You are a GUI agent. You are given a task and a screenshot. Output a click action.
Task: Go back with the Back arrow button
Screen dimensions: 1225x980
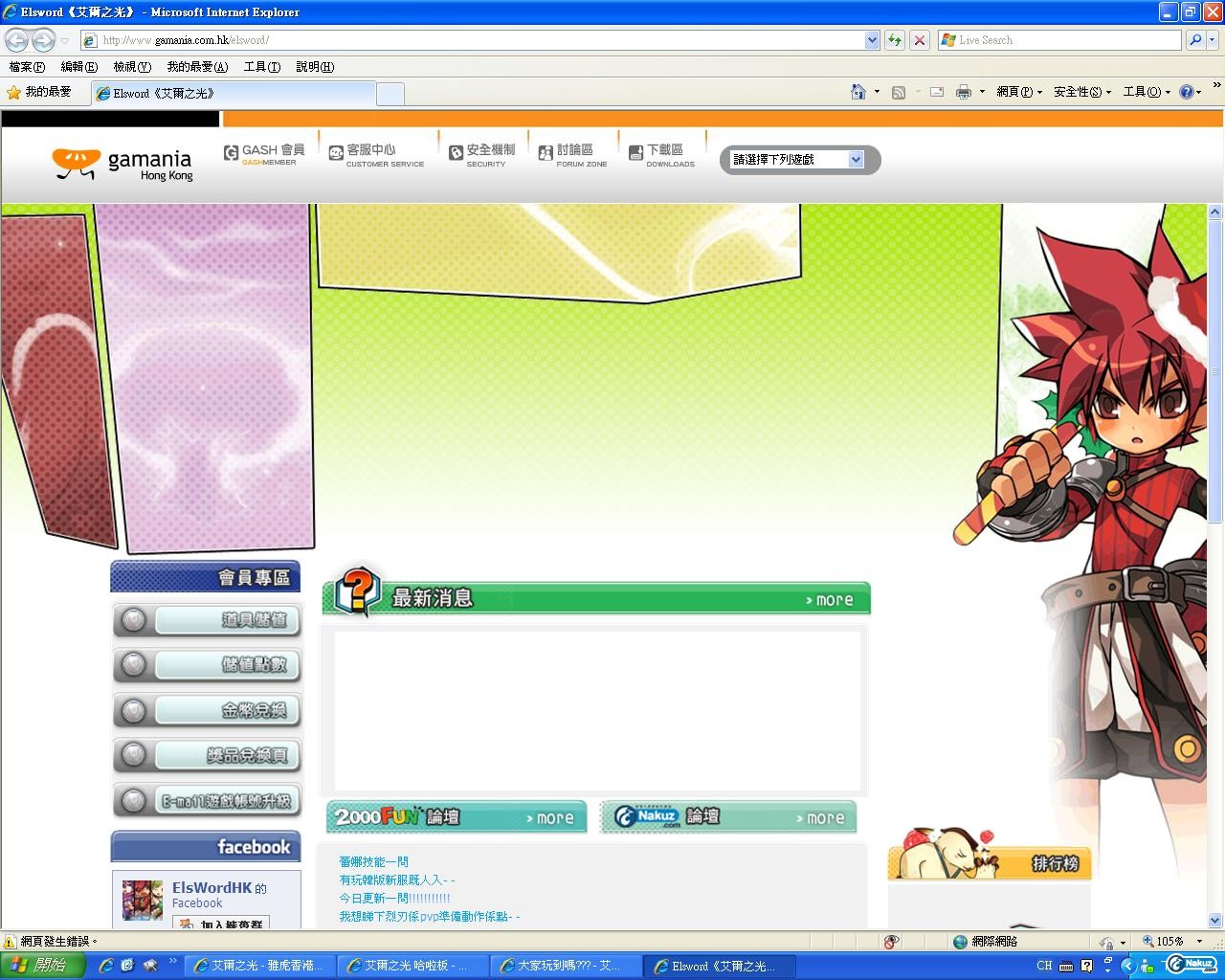point(16,40)
